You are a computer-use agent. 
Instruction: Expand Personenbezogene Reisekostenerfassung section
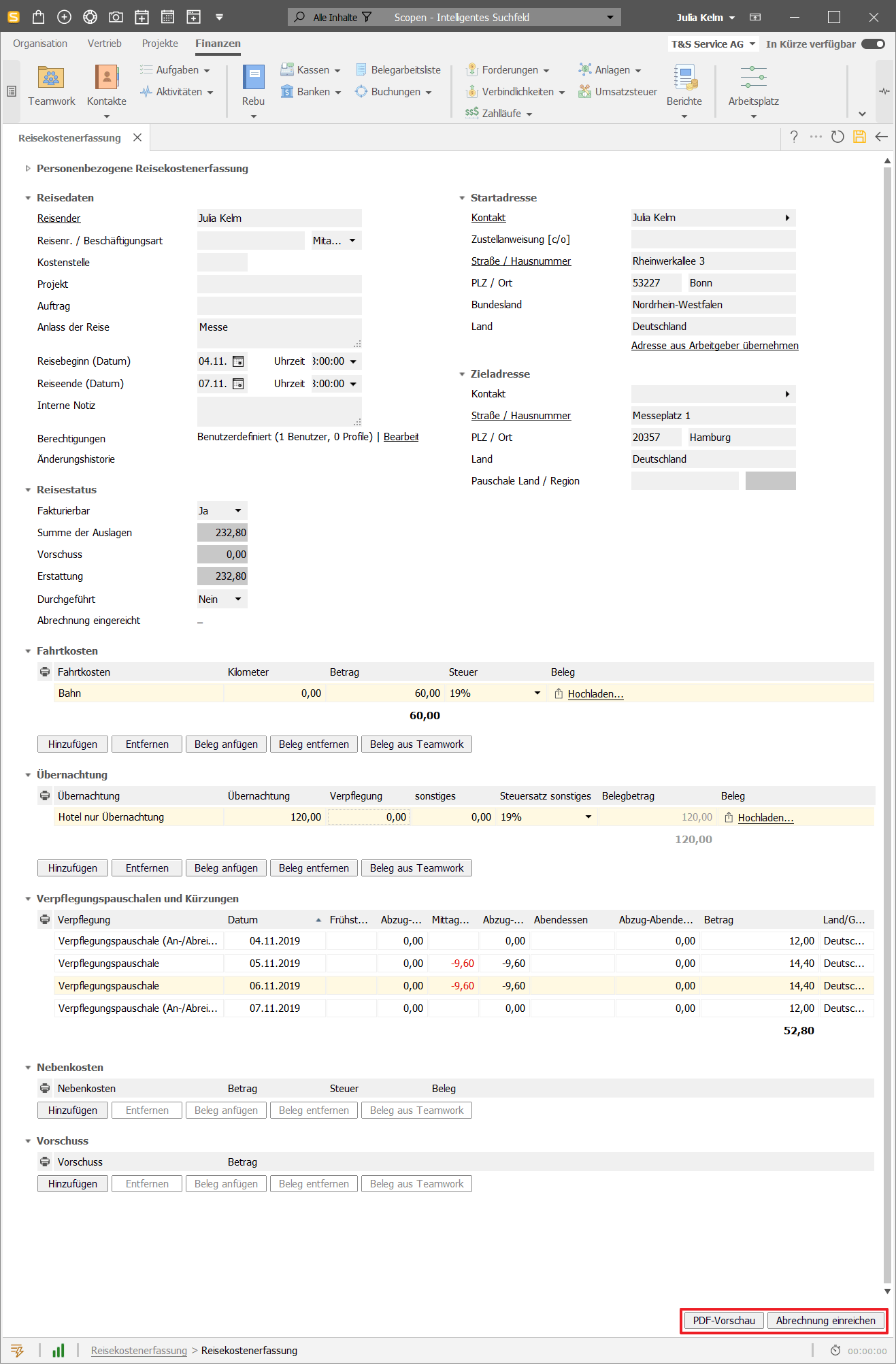point(28,169)
